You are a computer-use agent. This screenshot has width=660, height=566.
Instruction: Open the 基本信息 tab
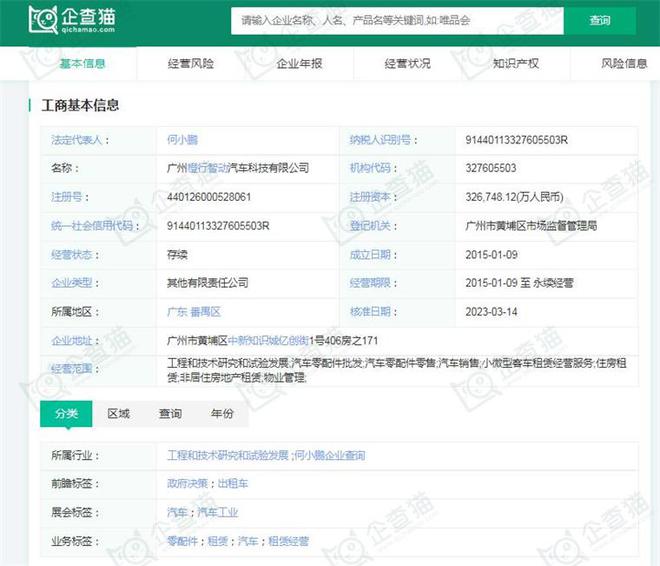pyautogui.click(x=82, y=64)
